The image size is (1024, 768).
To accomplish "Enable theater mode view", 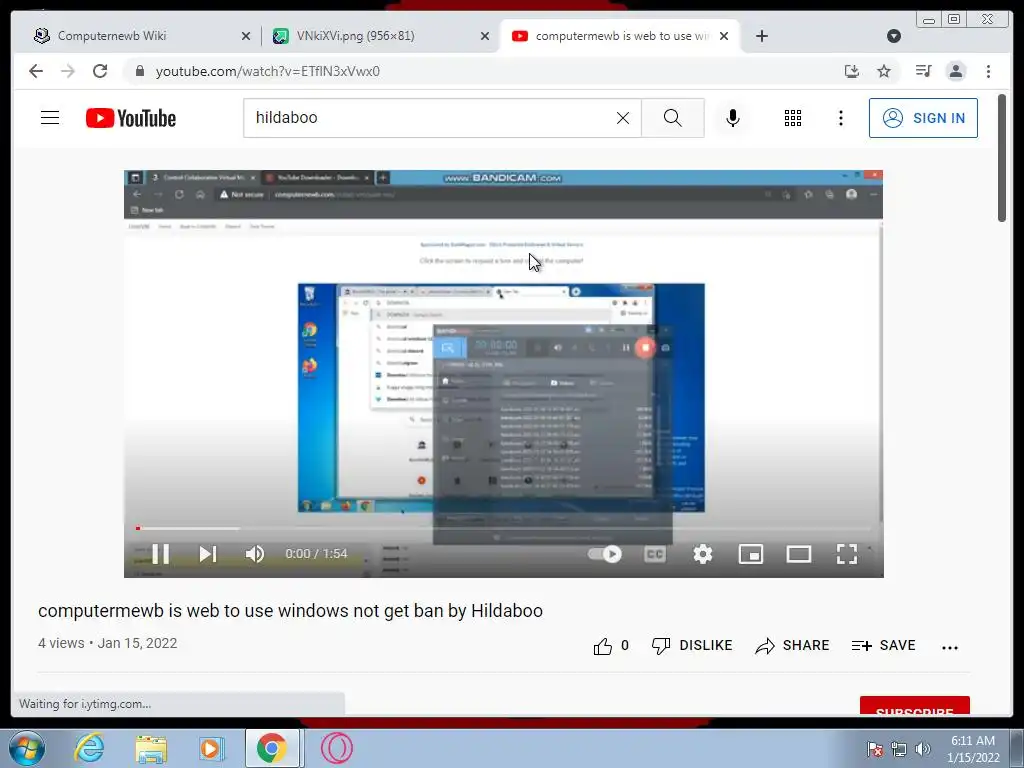I will (x=799, y=554).
